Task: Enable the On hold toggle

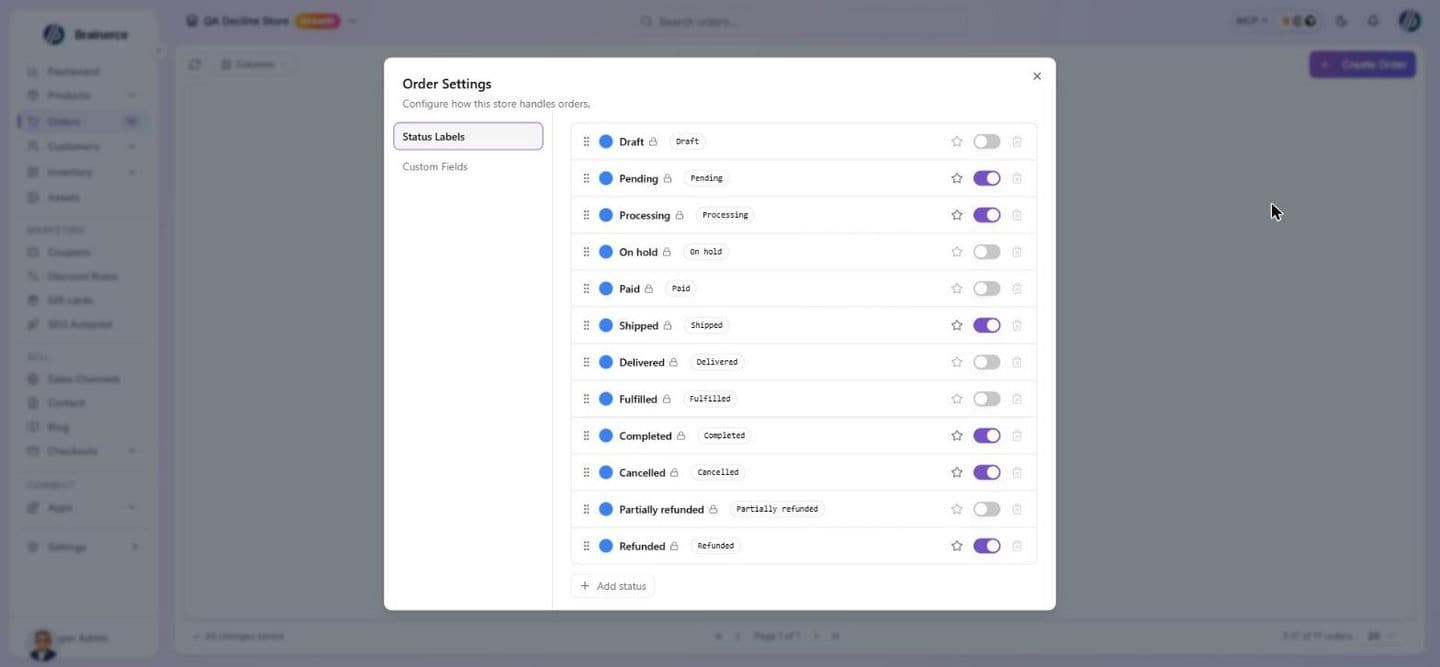Action: [987, 252]
